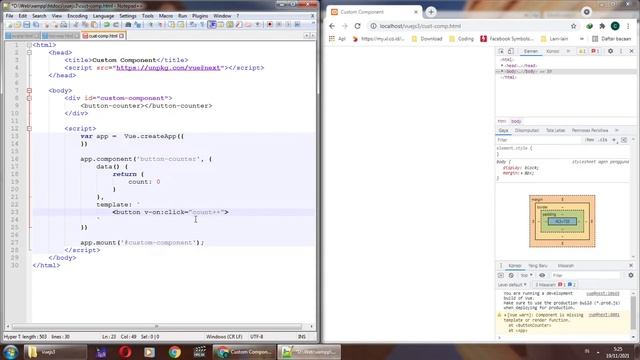Reload the page in Chrome
Screen dimensions: 640x360
[358, 26]
